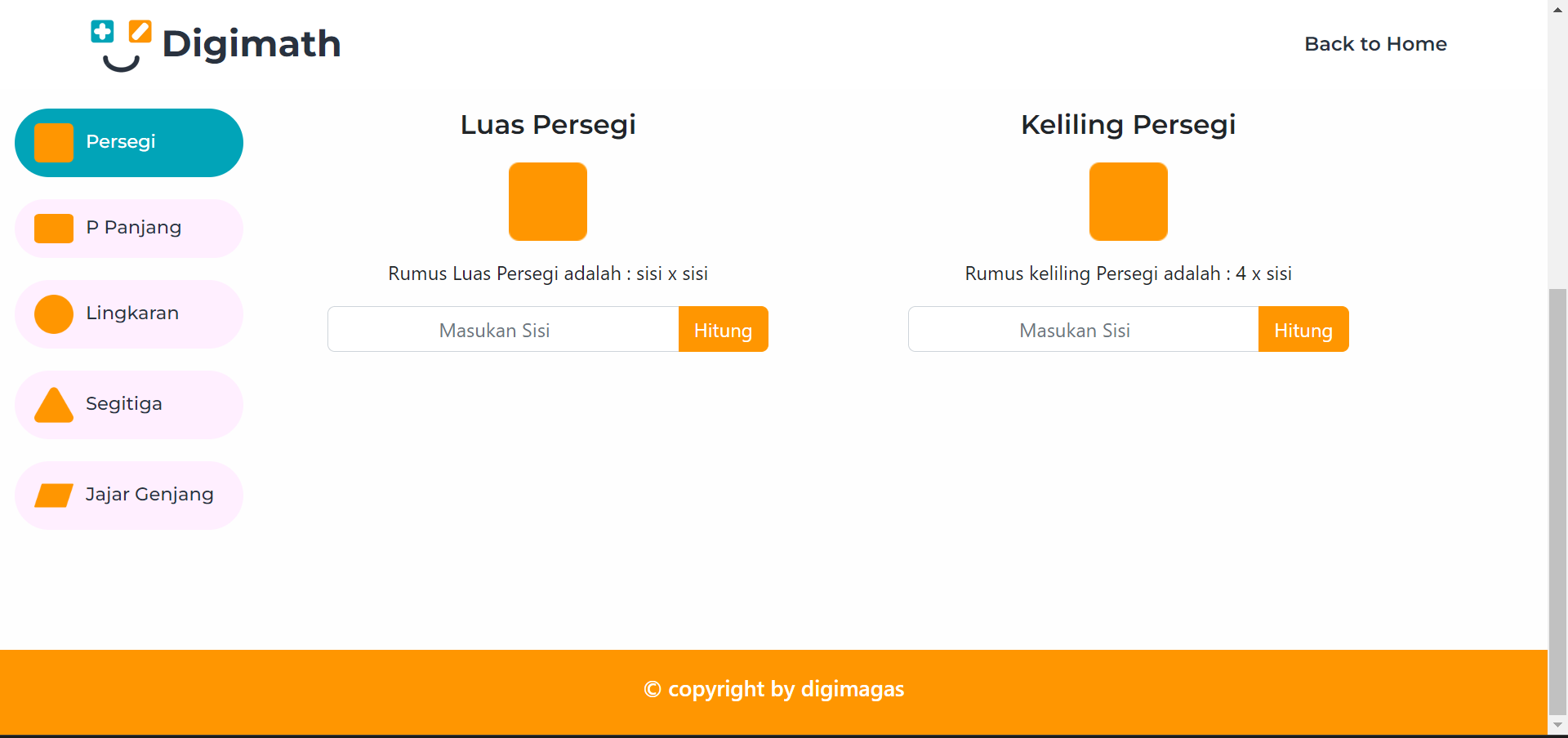Click the orange square under Keliling Persegi
This screenshot has width=1568, height=738.
pyautogui.click(x=1128, y=202)
